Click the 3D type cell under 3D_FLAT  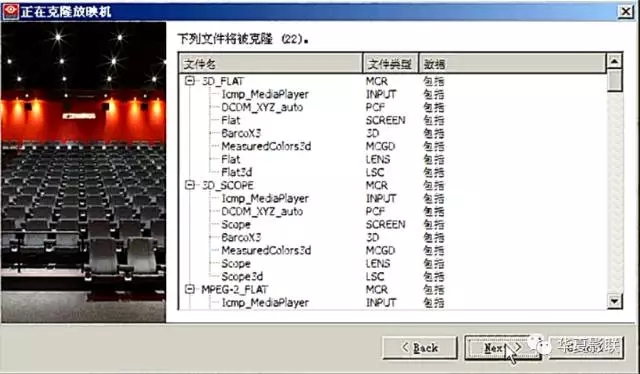372,134
